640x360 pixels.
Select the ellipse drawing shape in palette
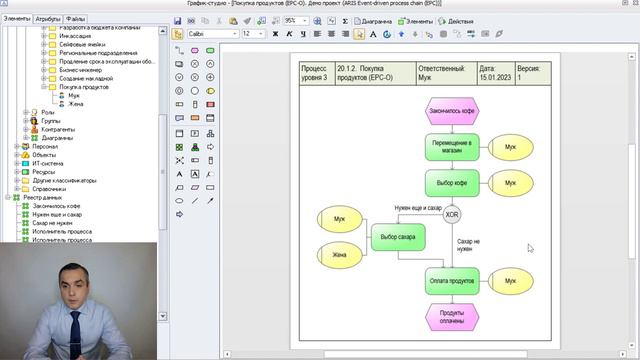point(180,201)
